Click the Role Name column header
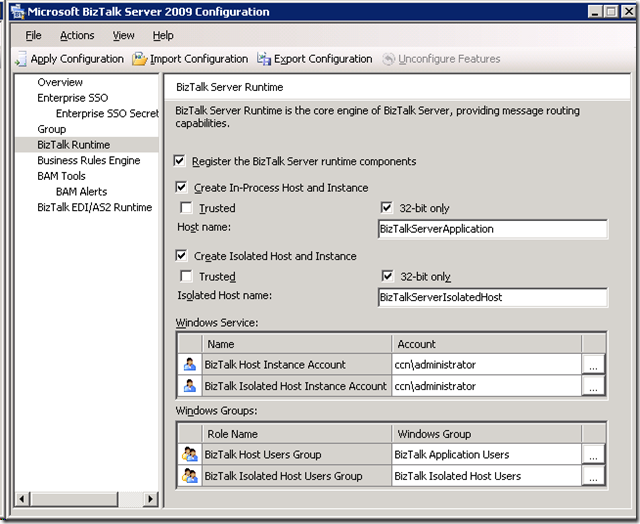 [297, 434]
